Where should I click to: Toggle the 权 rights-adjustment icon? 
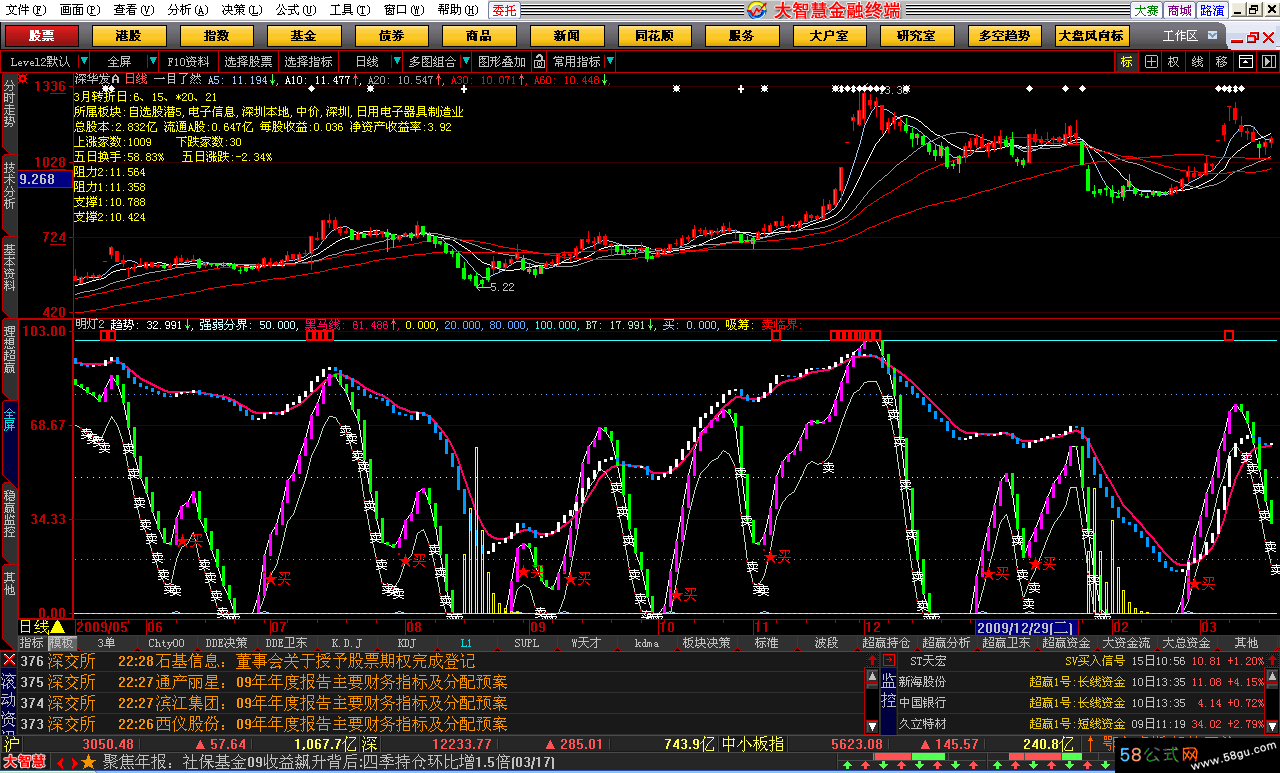tap(1174, 61)
